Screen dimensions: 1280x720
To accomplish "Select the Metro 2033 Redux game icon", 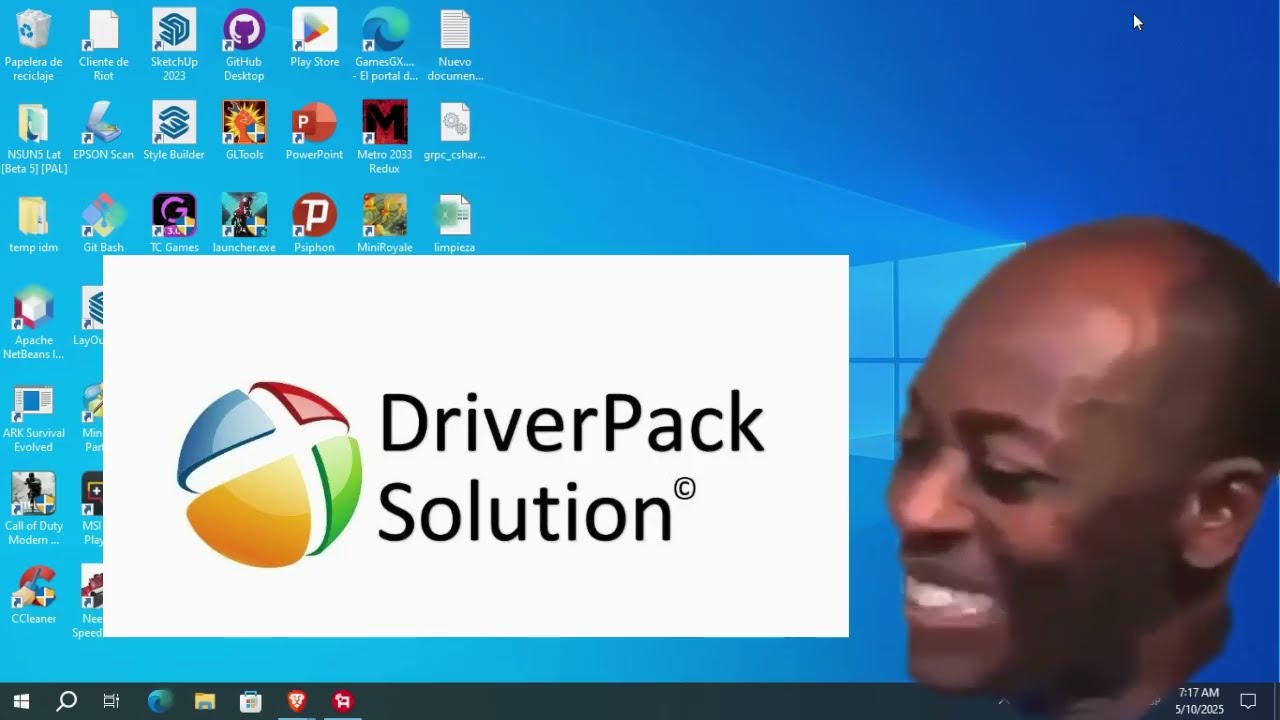I will [x=385, y=138].
